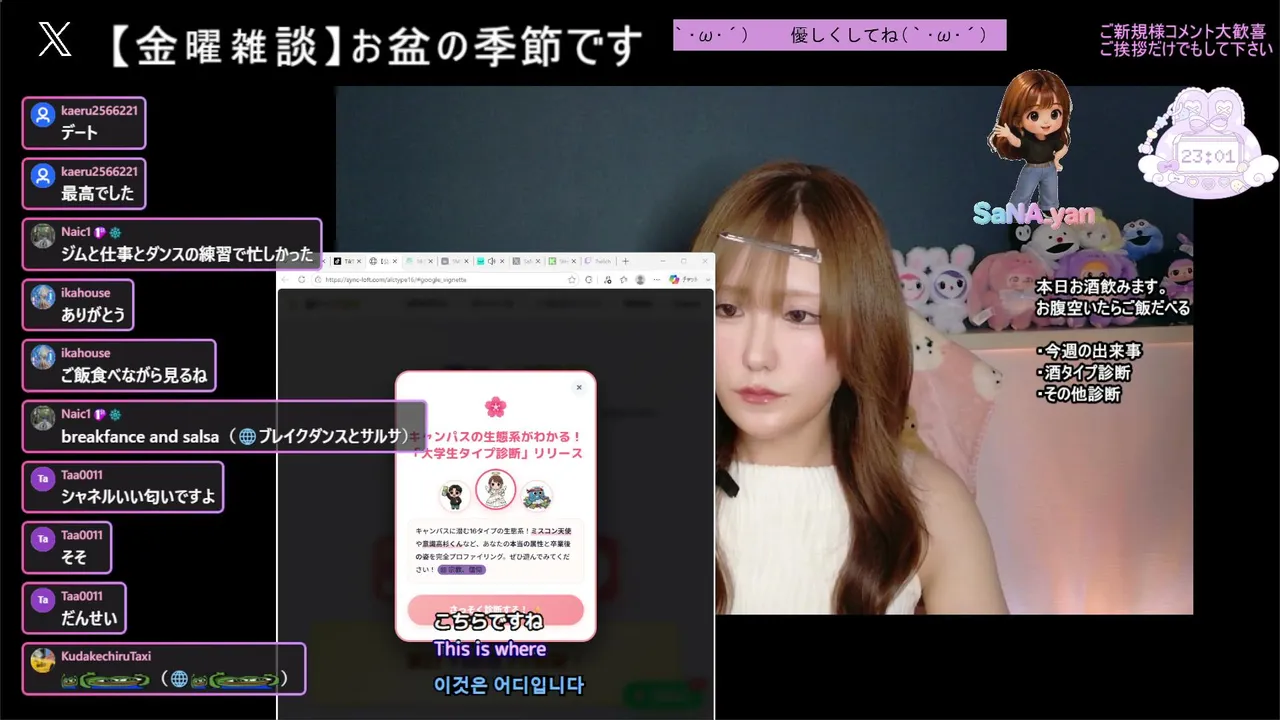This screenshot has width=1280, height=720.
Task: Select the blue creature character avatar
Action: [x=537, y=495]
